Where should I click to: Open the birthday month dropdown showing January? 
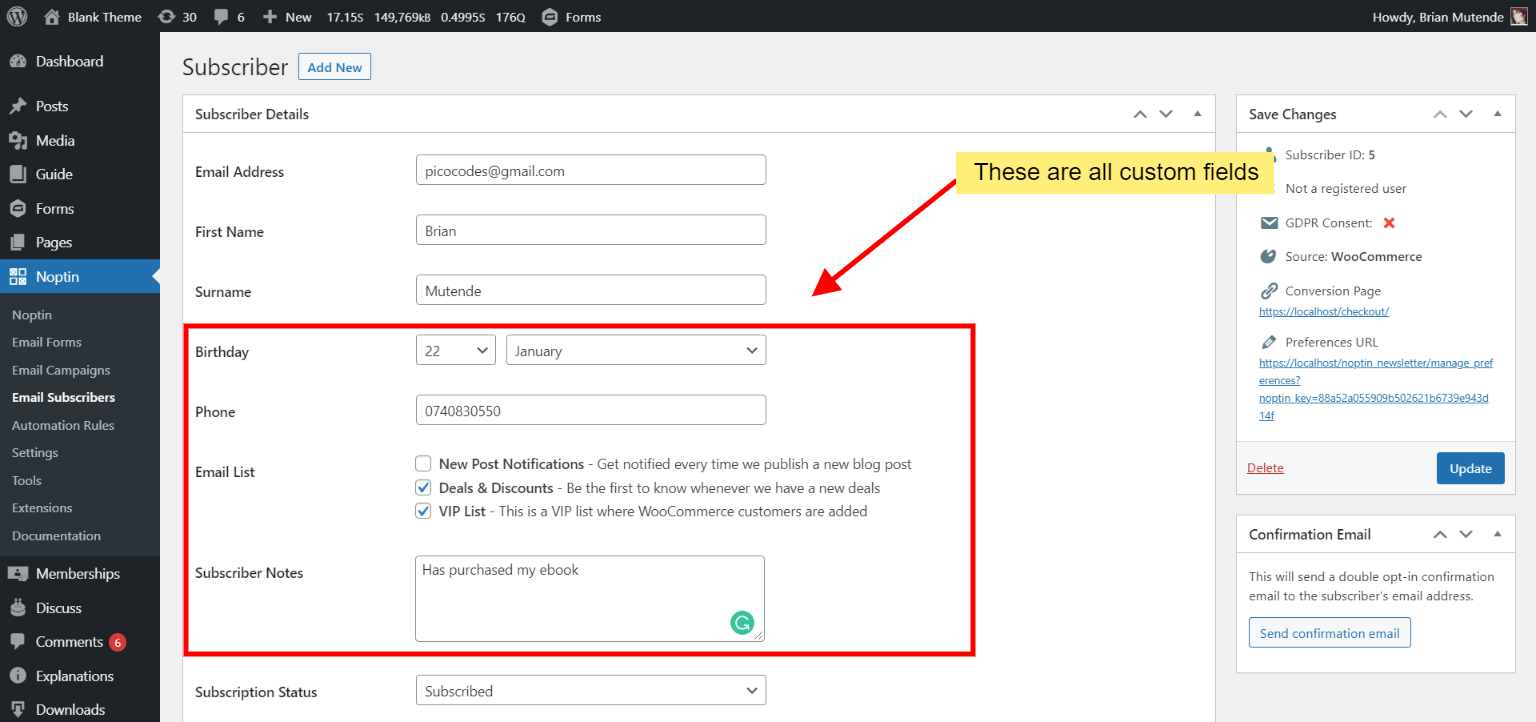[635, 349]
